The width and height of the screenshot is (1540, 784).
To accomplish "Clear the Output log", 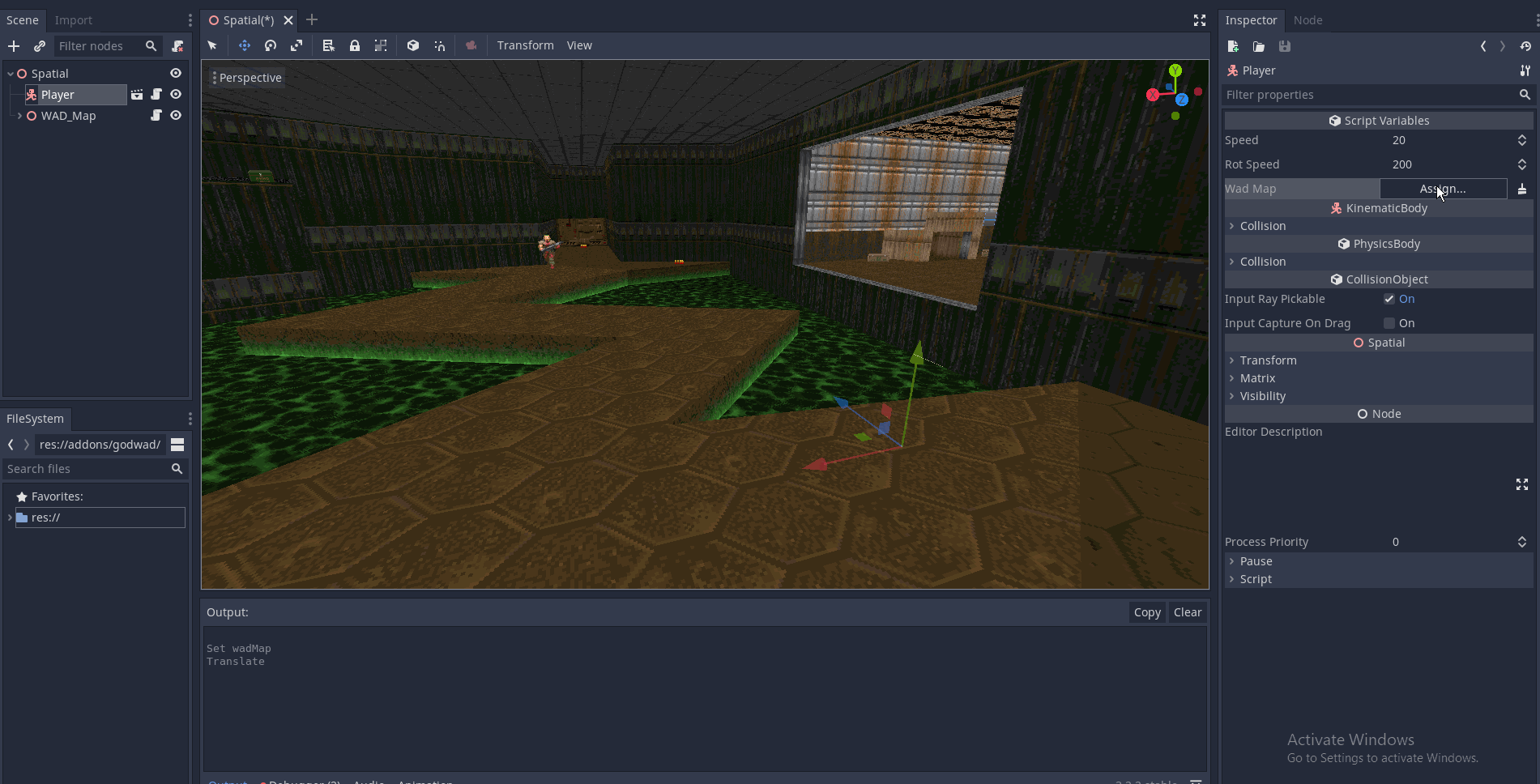I will point(1187,612).
